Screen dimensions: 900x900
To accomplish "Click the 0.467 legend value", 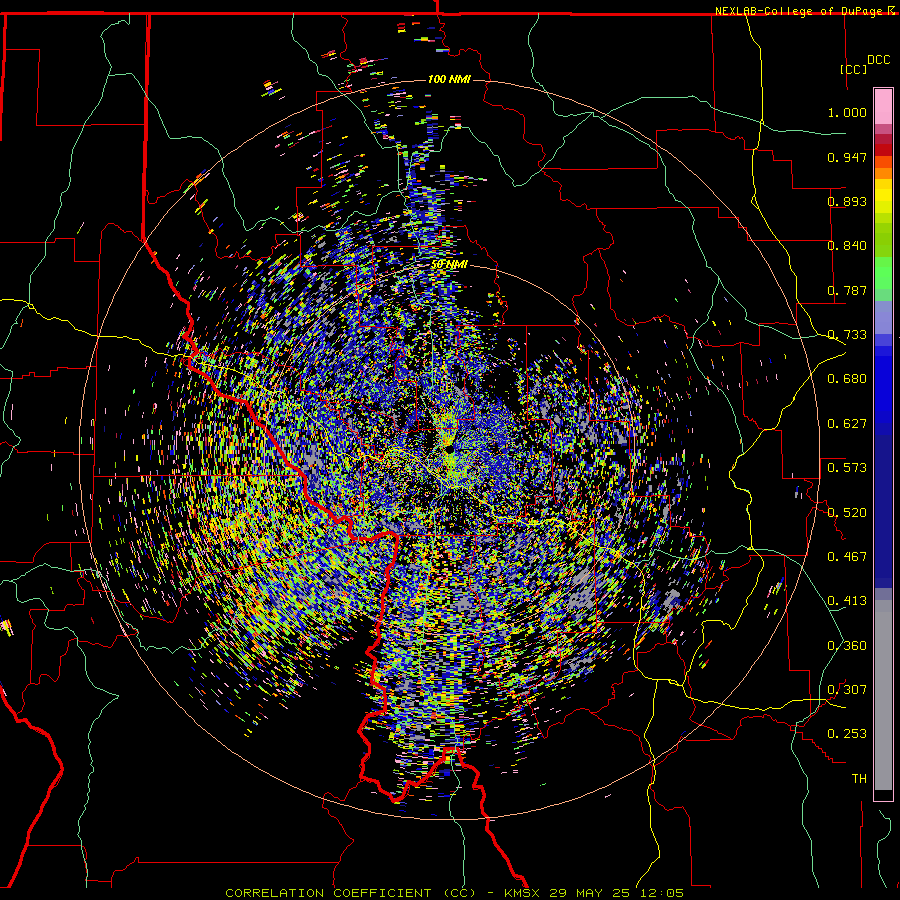I will click(x=847, y=557).
